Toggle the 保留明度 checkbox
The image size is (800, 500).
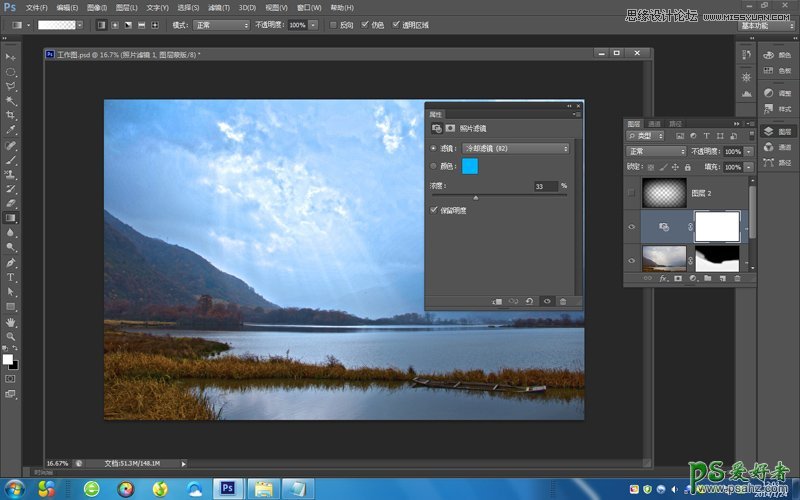coord(433,210)
